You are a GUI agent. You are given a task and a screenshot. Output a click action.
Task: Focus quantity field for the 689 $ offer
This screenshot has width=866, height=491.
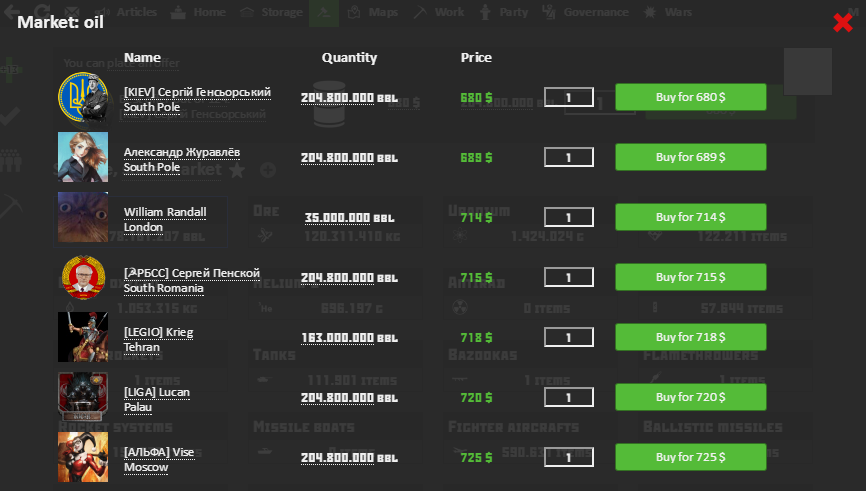[568, 157]
